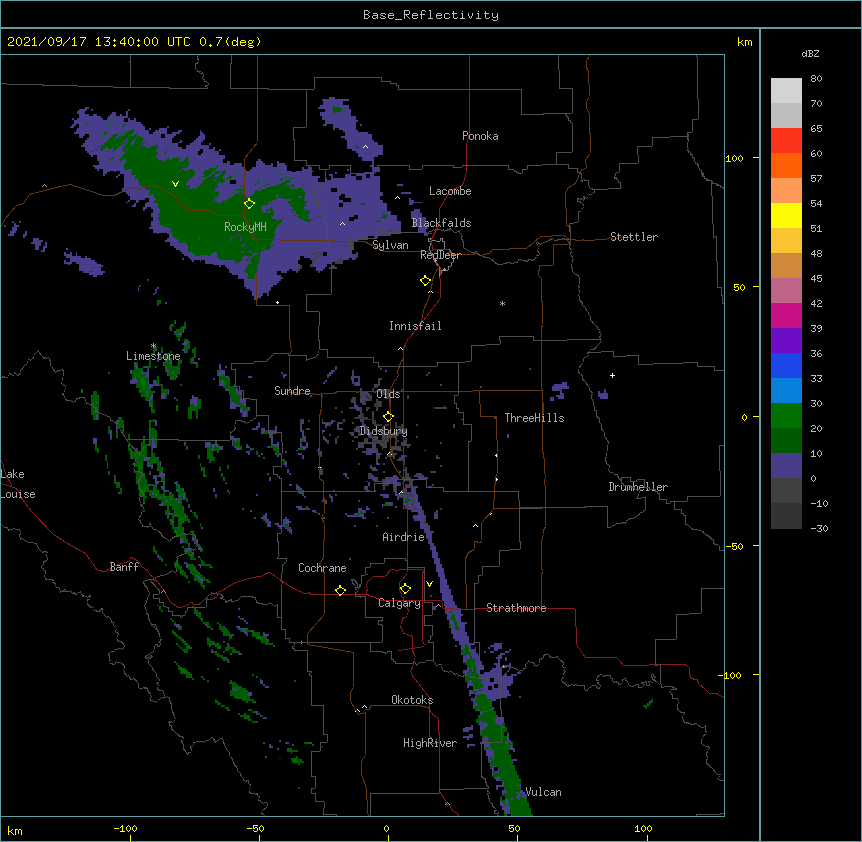Viewport: 862px width, 842px height.
Task: Select the Banff label
Action: tap(124, 567)
